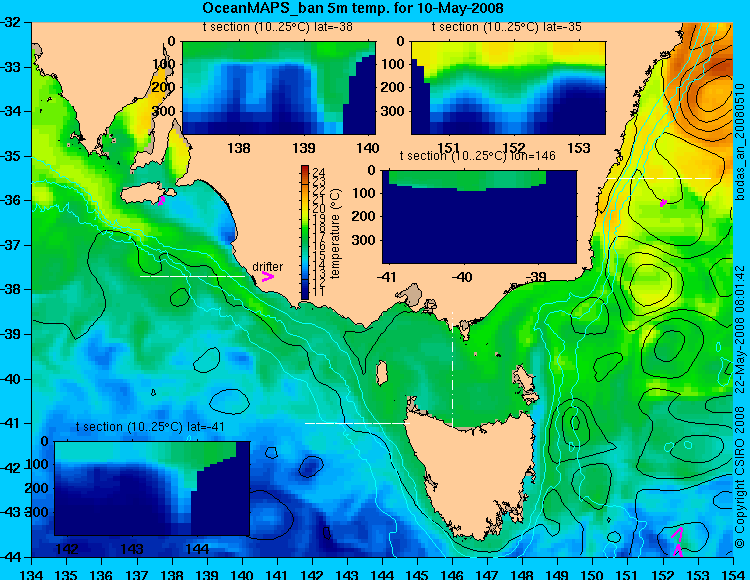This screenshot has height=580, width=750.
Task: Click the map title "OceanMAPS_ban 5m temp. for 10-May-2008"
Action: tap(353, 8)
